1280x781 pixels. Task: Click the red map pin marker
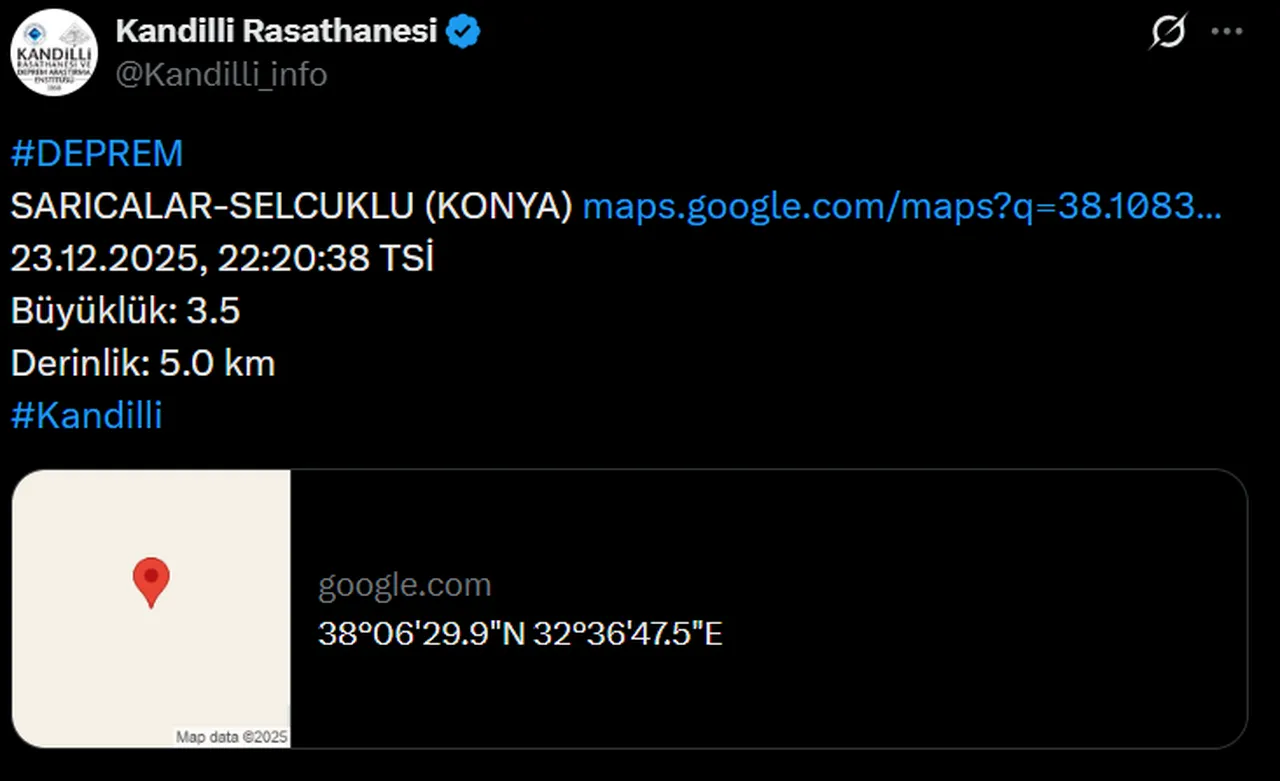(151, 581)
